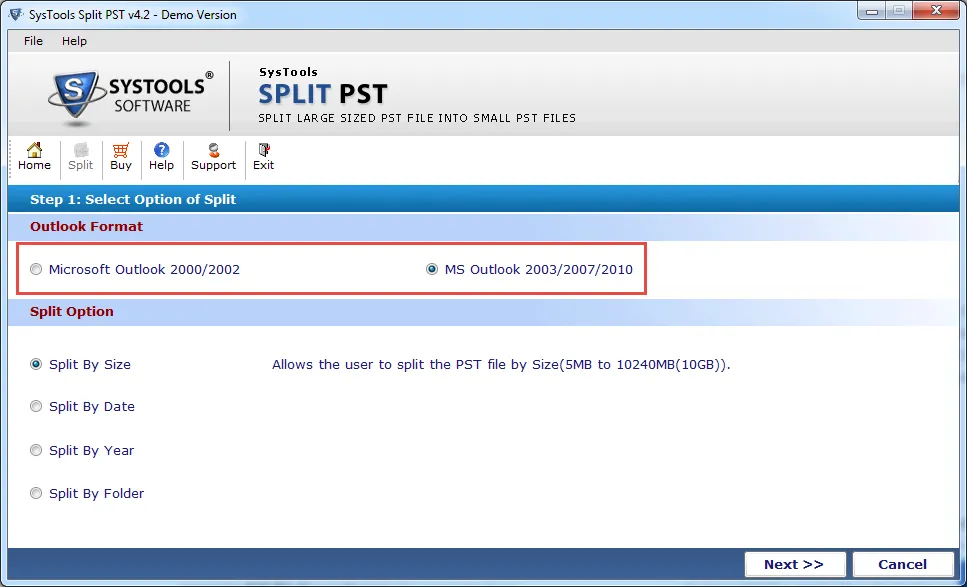Click the Home toolbar icon
This screenshot has height=587, width=967.
coord(35,157)
